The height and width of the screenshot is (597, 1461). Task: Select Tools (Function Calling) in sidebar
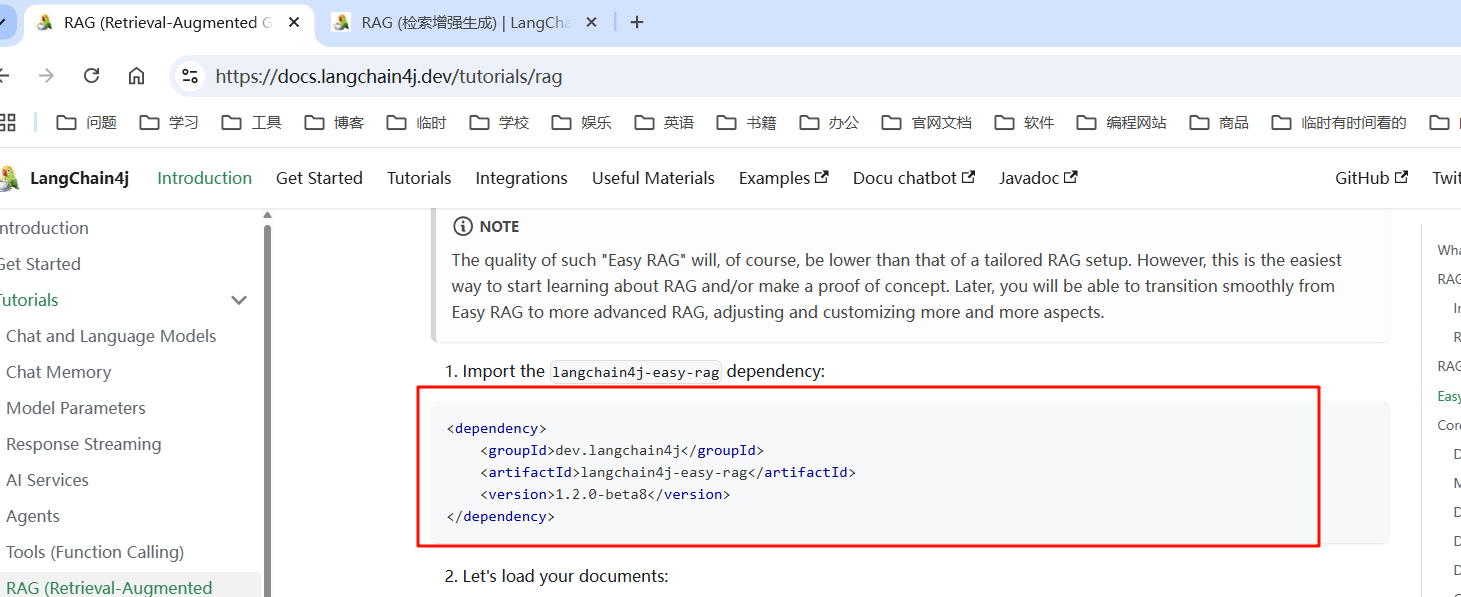(x=95, y=552)
